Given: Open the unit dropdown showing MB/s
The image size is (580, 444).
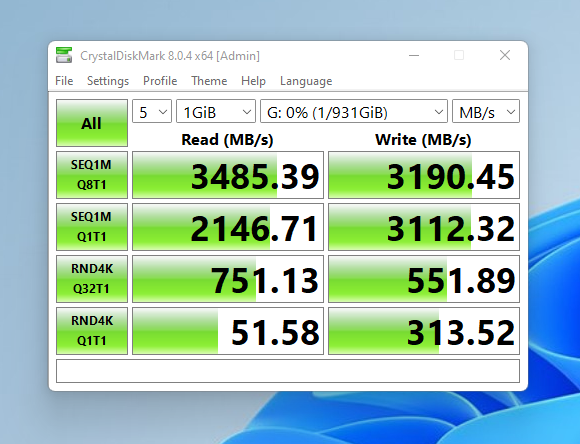Looking at the screenshot, I should click(x=486, y=111).
